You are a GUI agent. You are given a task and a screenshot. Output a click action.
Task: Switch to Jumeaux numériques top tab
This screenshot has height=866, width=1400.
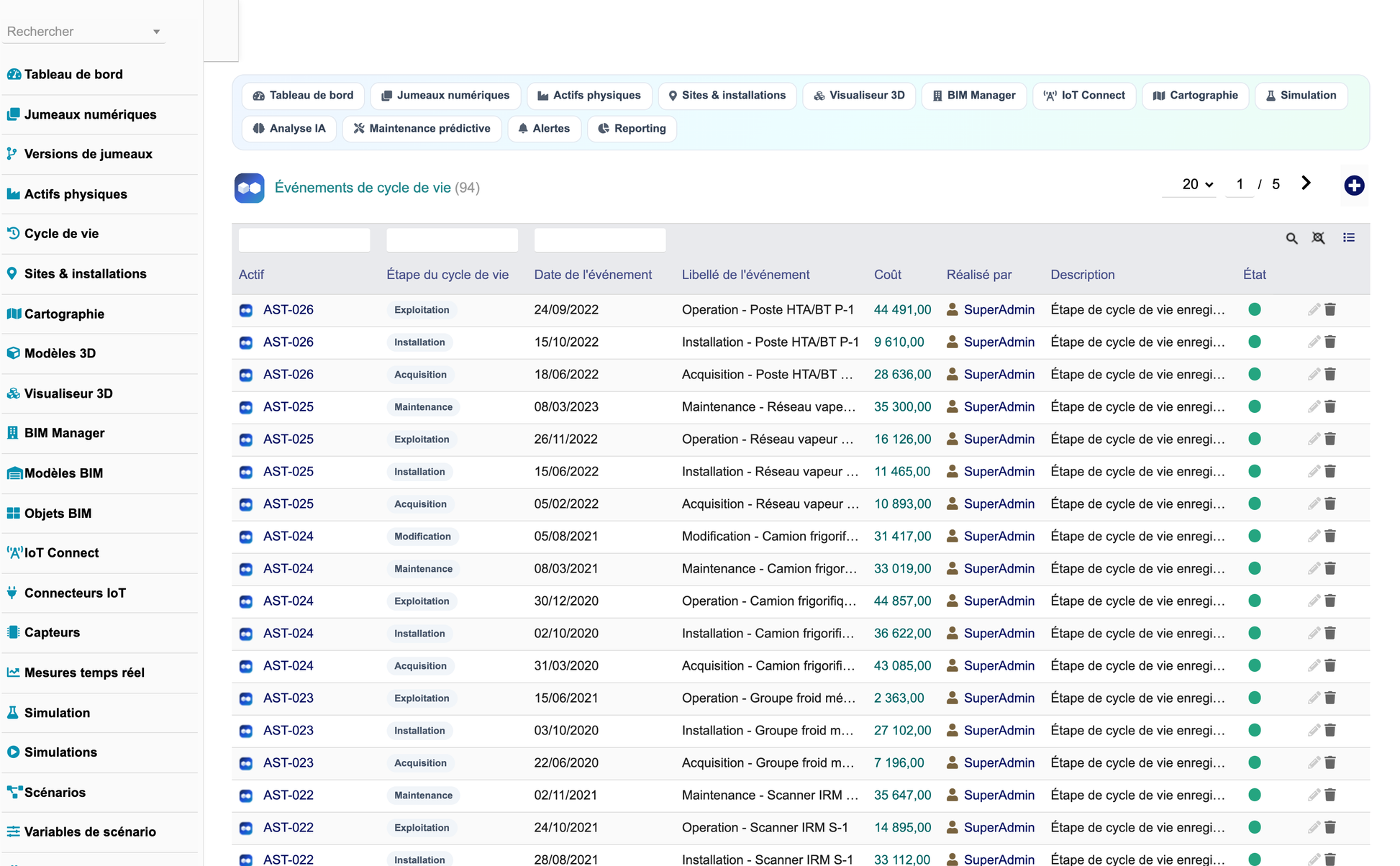(445, 96)
